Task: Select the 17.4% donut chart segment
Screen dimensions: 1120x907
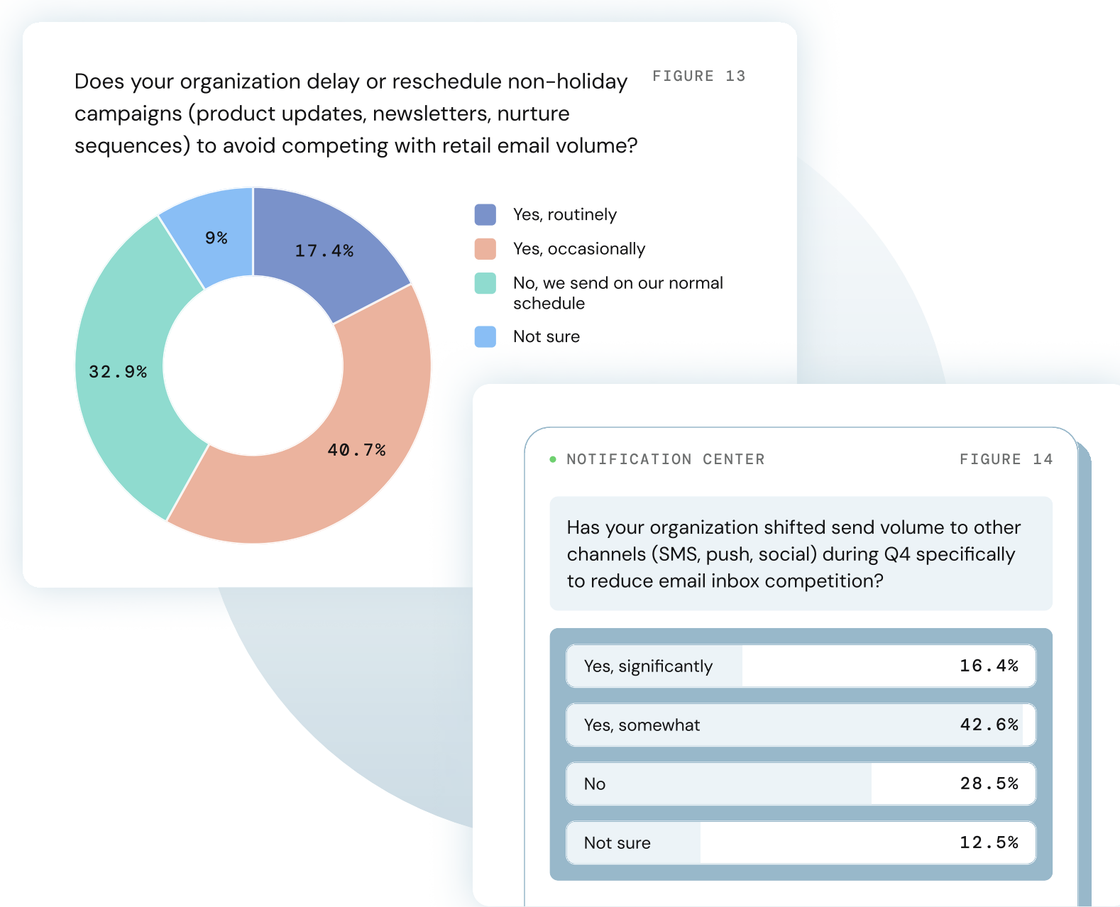Action: click(x=325, y=251)
